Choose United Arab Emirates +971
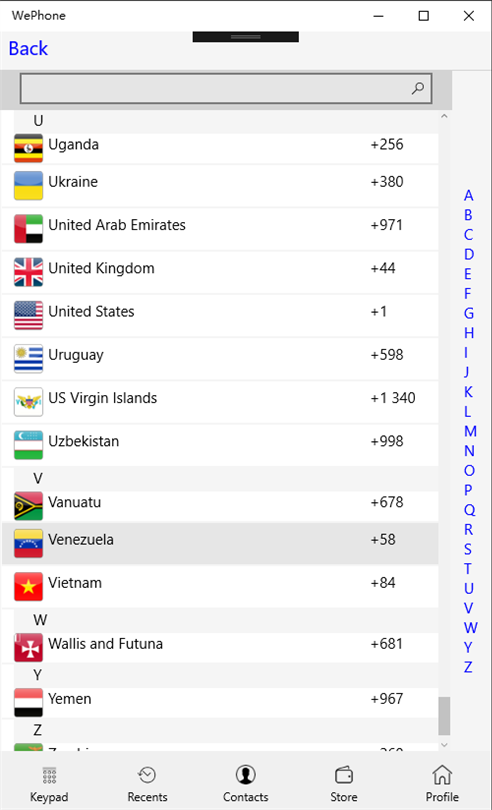Screen dimensions: 492x810 [x=220, y=229]
